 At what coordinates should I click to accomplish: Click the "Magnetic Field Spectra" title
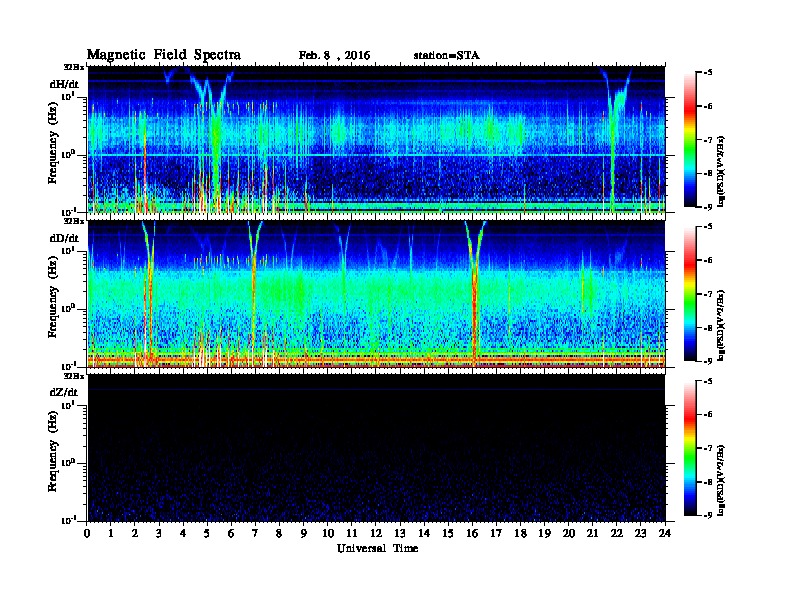tap(164, 55)
